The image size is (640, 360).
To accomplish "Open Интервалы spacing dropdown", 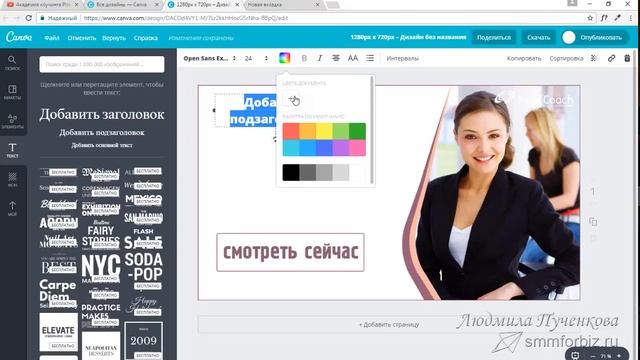I will [x=402, y=58].
